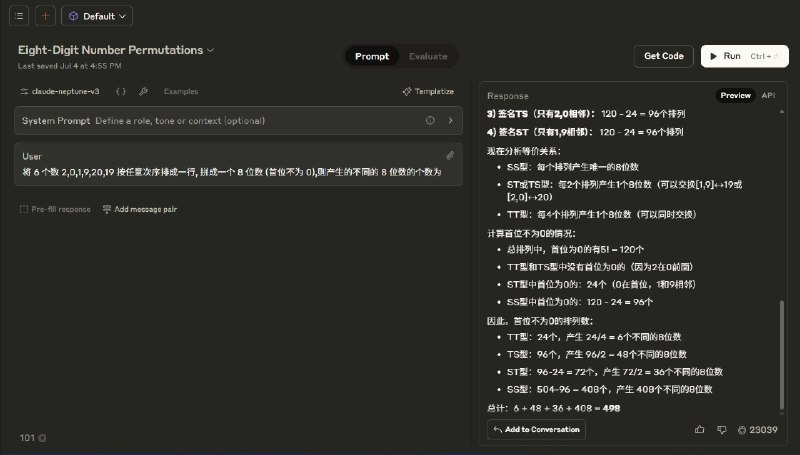Viewport: 800px width, 455px height.
Task: Click the final total line ending in 498
Action: click(554, 408)
